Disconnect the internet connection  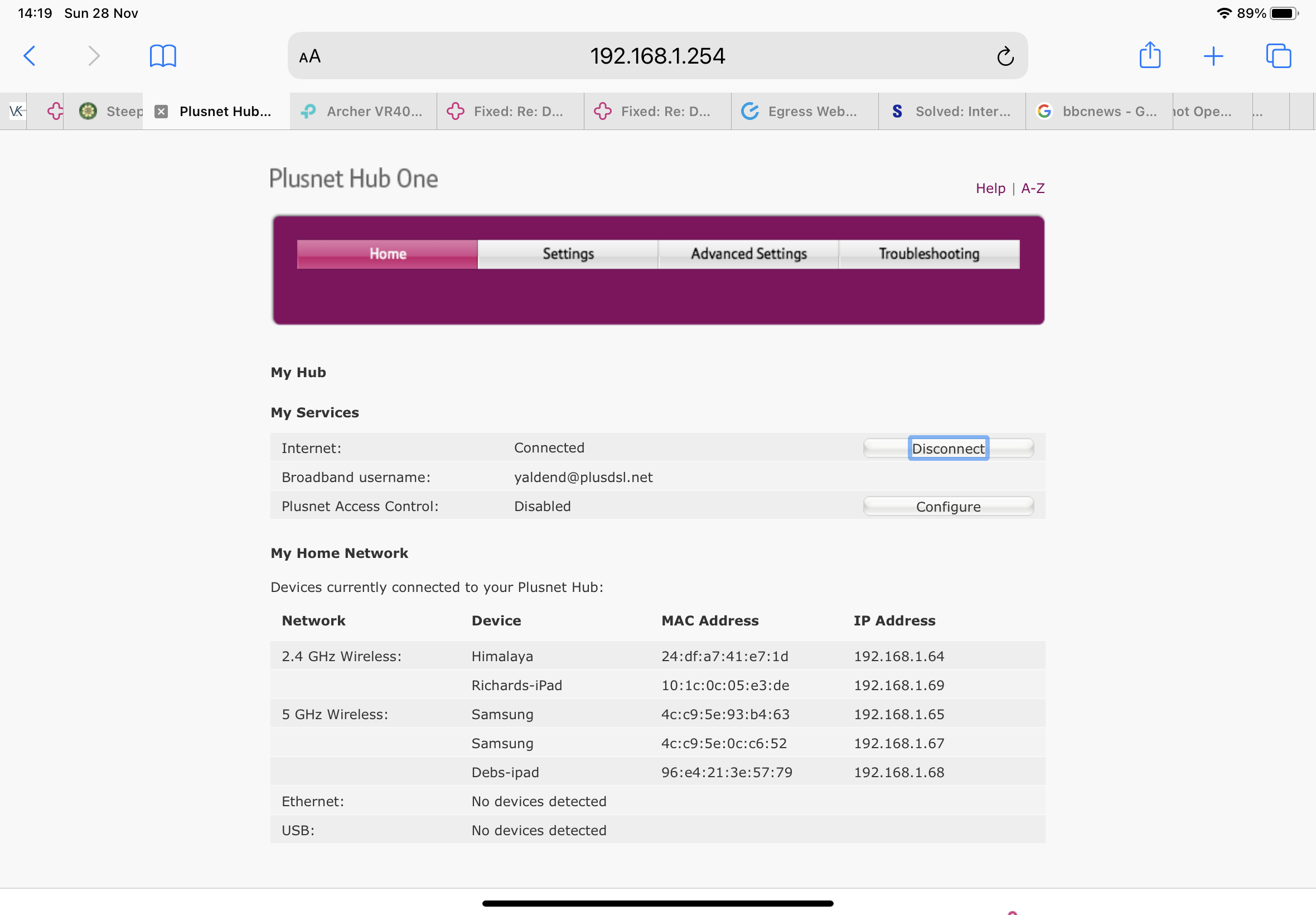click(948, 449)
